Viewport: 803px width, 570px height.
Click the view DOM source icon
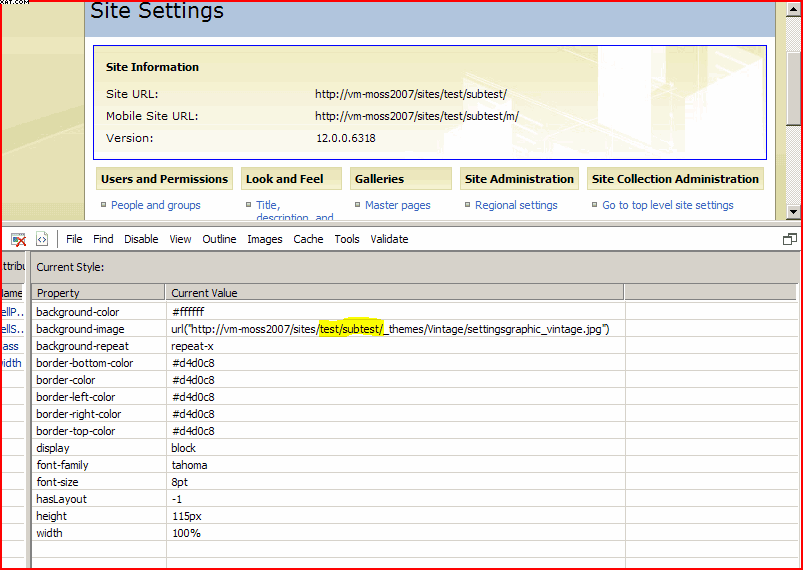click(x=42, y=239)
